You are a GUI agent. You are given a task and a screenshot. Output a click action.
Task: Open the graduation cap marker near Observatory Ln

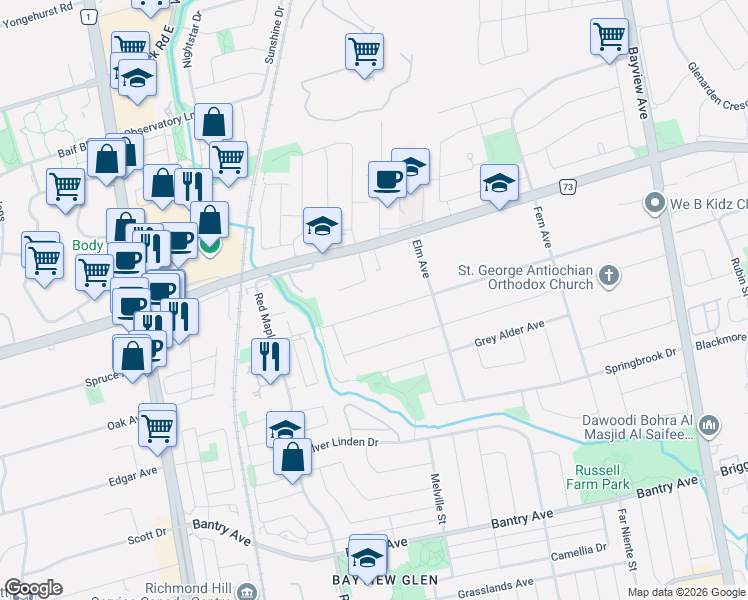tap(137, 78)
